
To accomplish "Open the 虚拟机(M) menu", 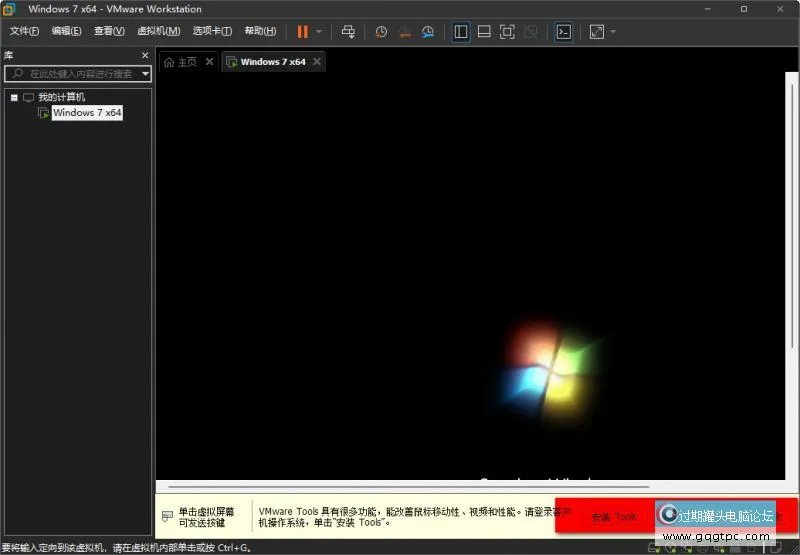I will 158,32.
